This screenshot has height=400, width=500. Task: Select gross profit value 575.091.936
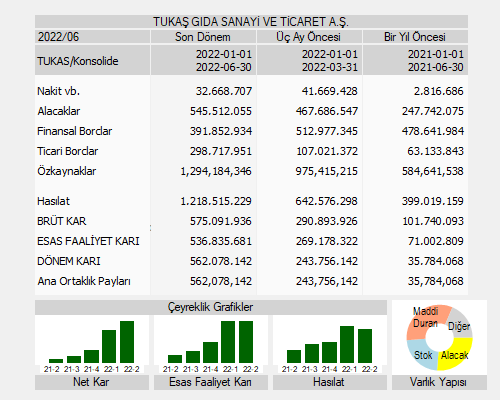click(x=221, y=221)
